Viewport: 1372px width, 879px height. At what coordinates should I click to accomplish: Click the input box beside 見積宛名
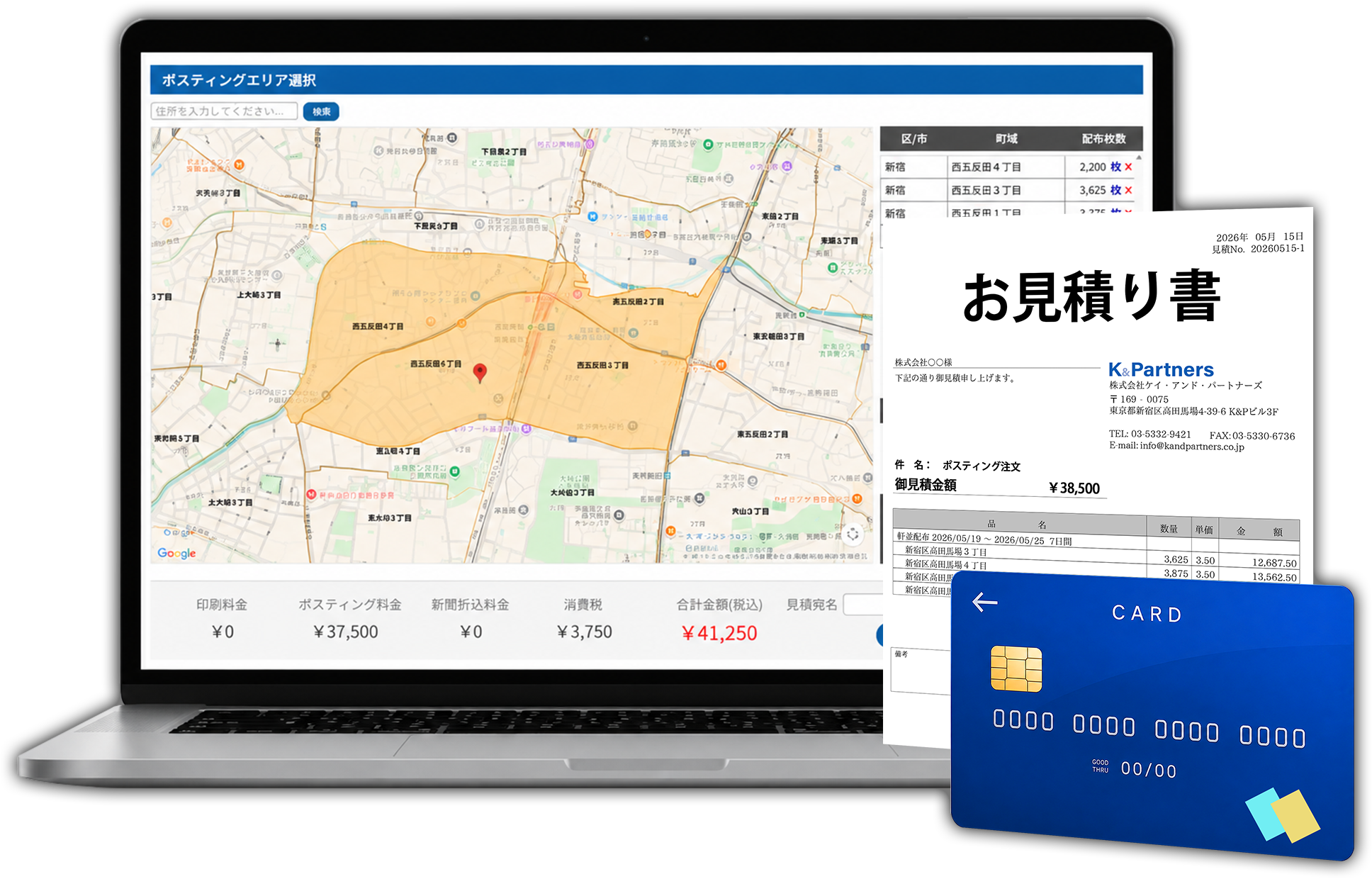pos(863,605)
